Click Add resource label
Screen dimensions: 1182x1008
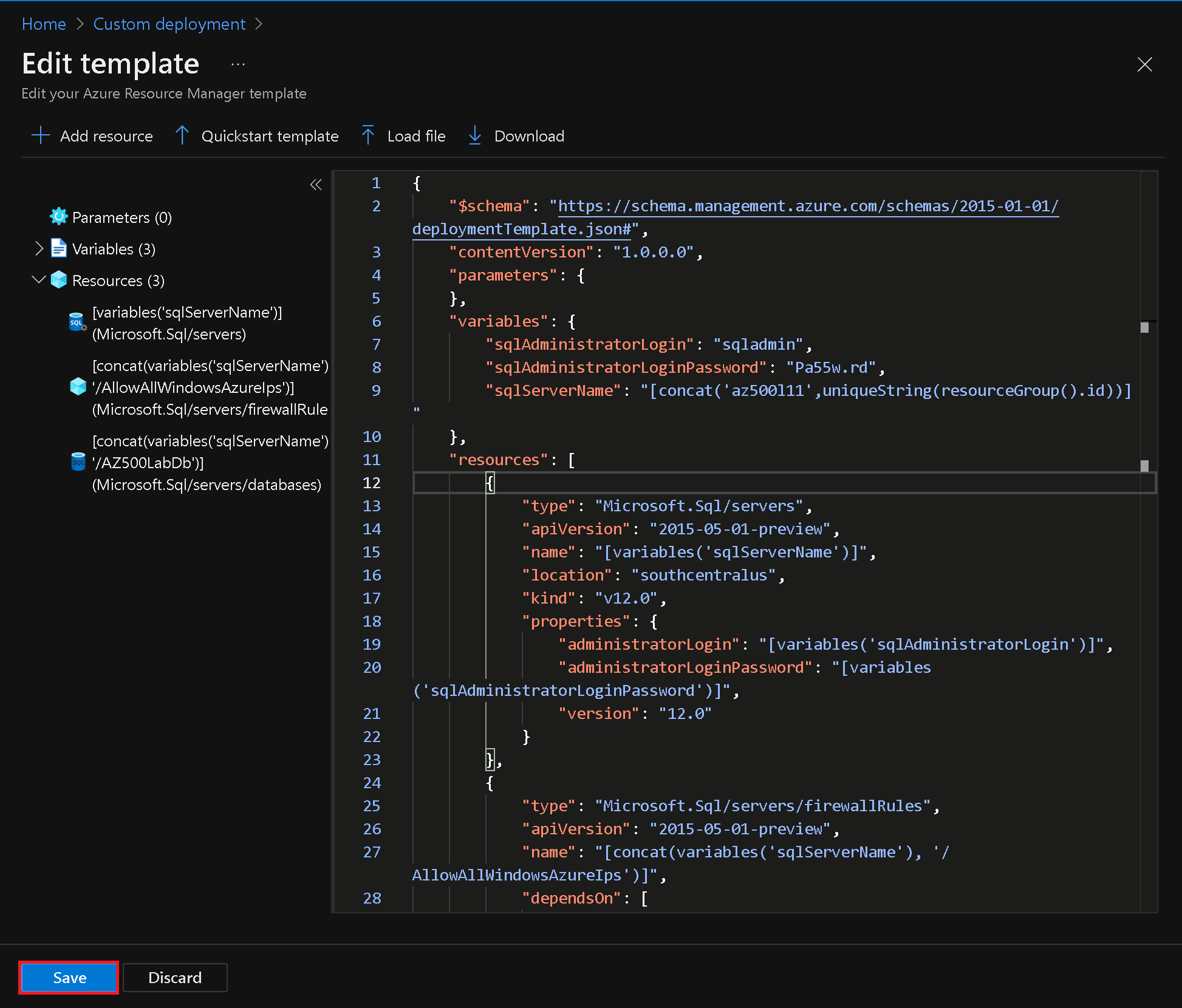(106, 136)
